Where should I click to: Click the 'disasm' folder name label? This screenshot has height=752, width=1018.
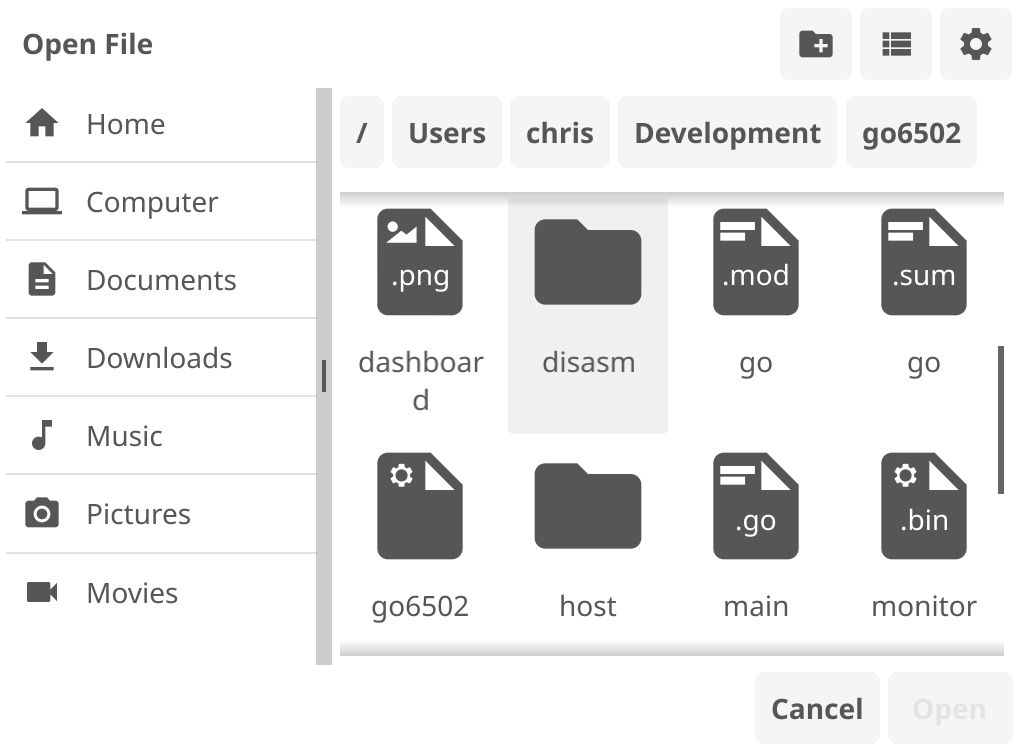[x=588, y=362]
